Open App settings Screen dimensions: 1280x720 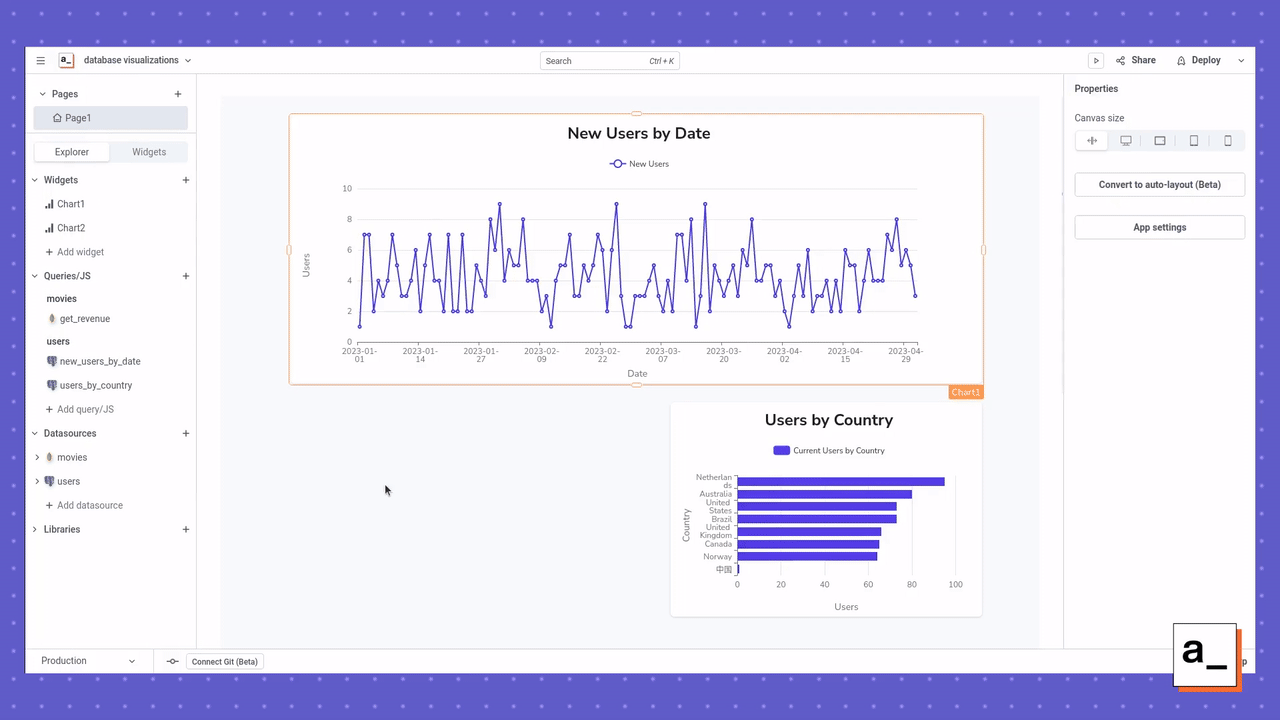pyautogui.click(x=1159, y=227)
